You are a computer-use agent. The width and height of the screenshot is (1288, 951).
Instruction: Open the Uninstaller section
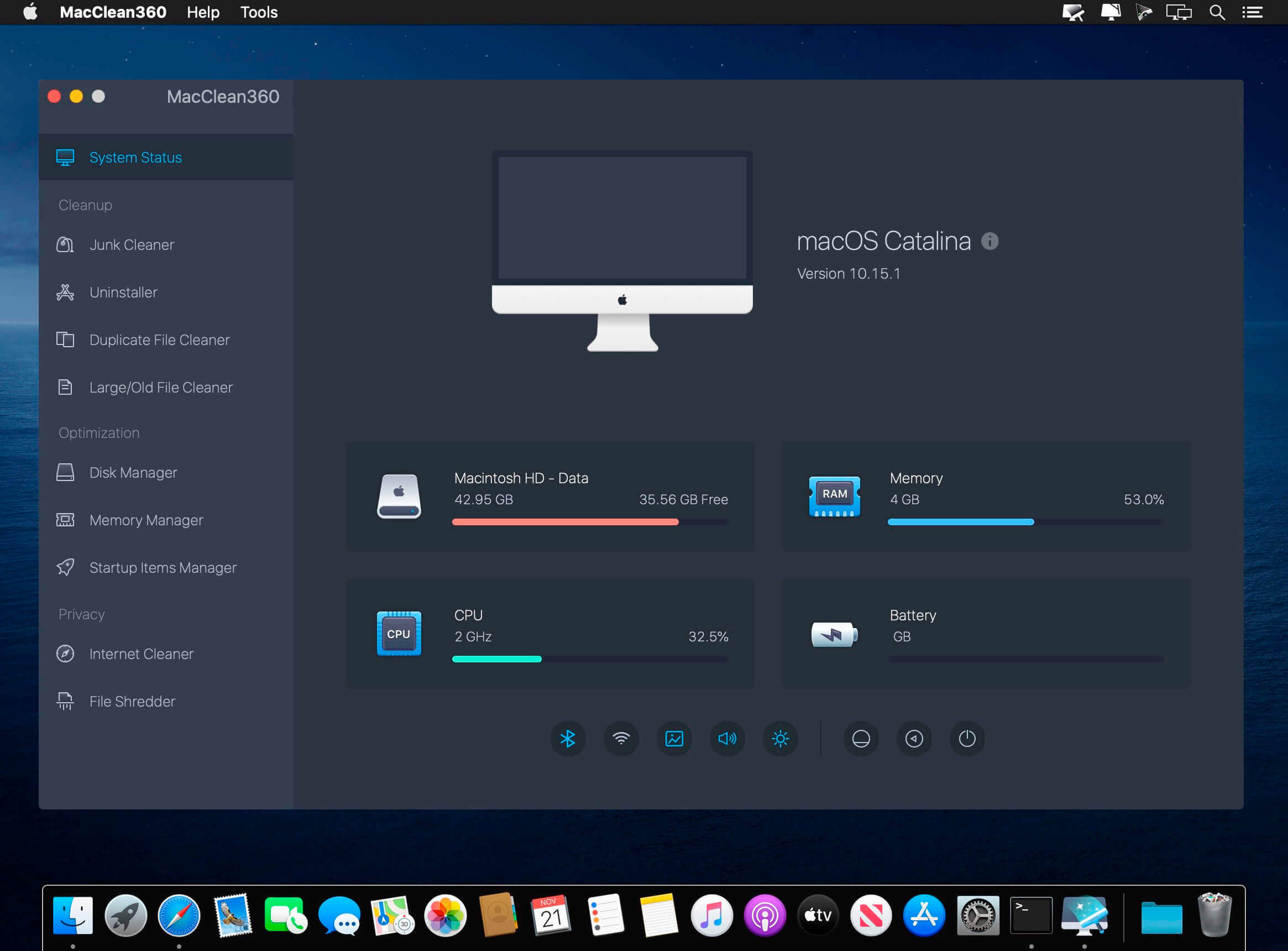123,292
